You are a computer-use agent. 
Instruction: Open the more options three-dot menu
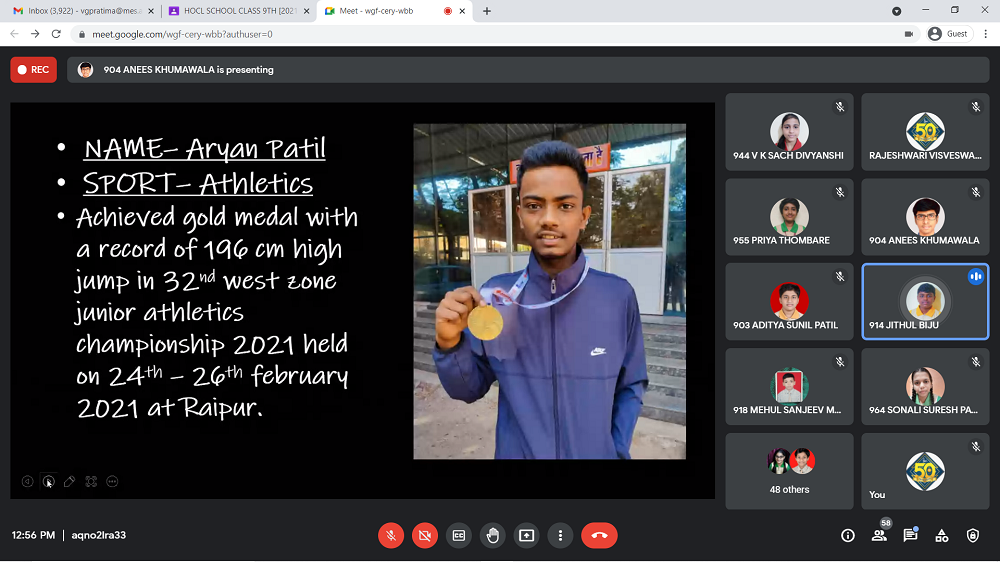(x=561, y=535)
